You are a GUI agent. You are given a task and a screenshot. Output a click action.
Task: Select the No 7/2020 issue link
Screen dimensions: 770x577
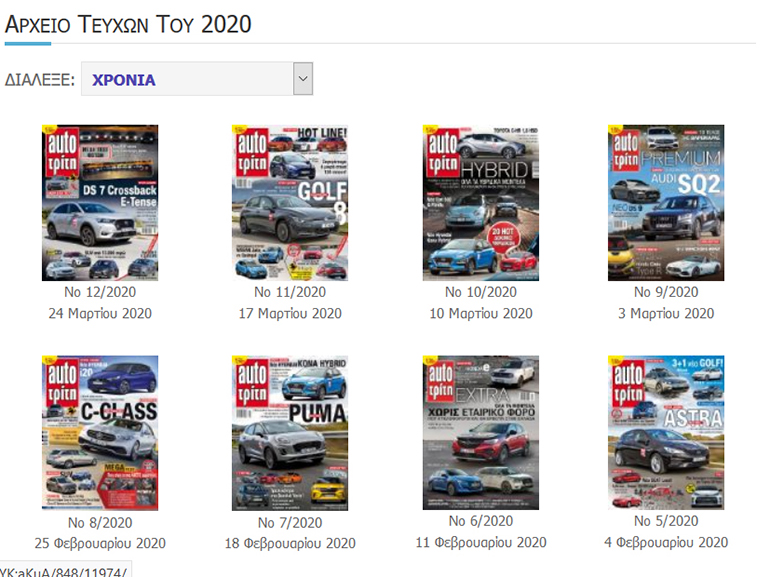[x=290, y=522]
